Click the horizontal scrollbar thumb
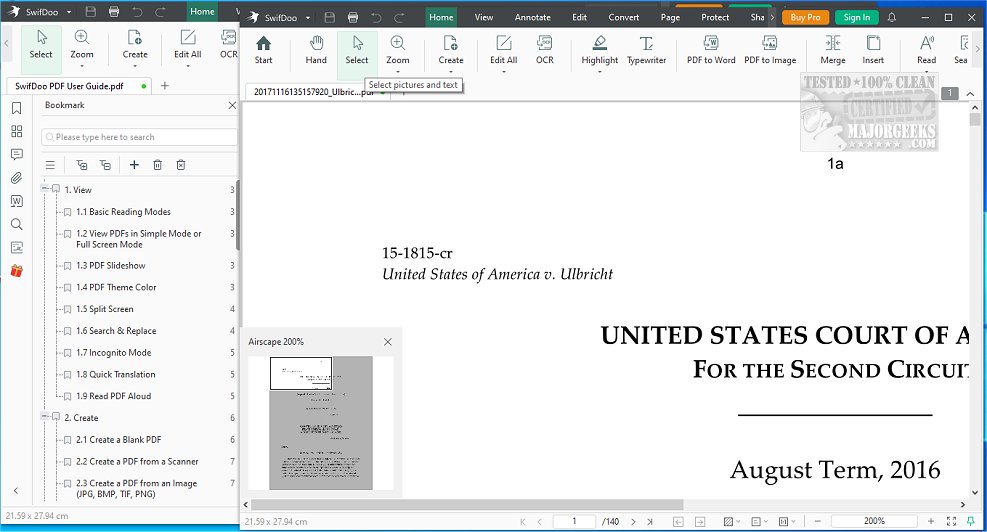 467,504
